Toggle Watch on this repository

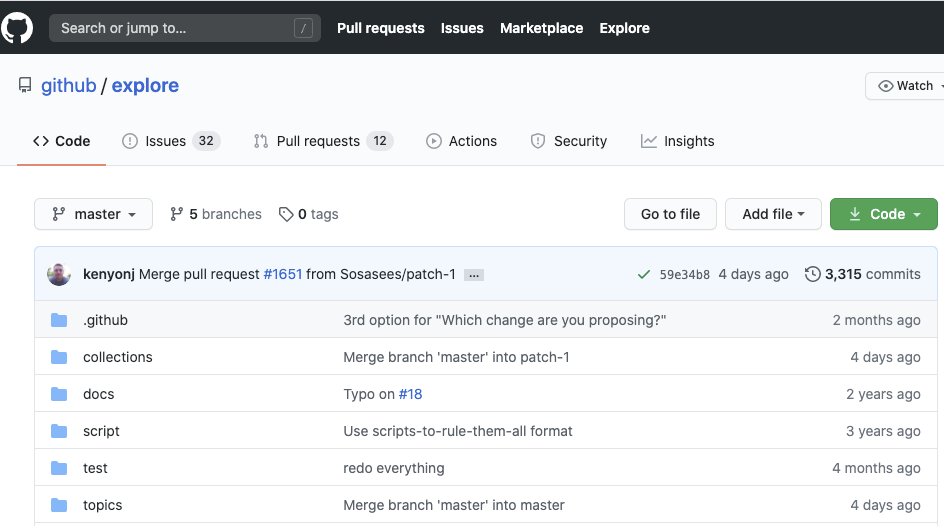[905, 86]
